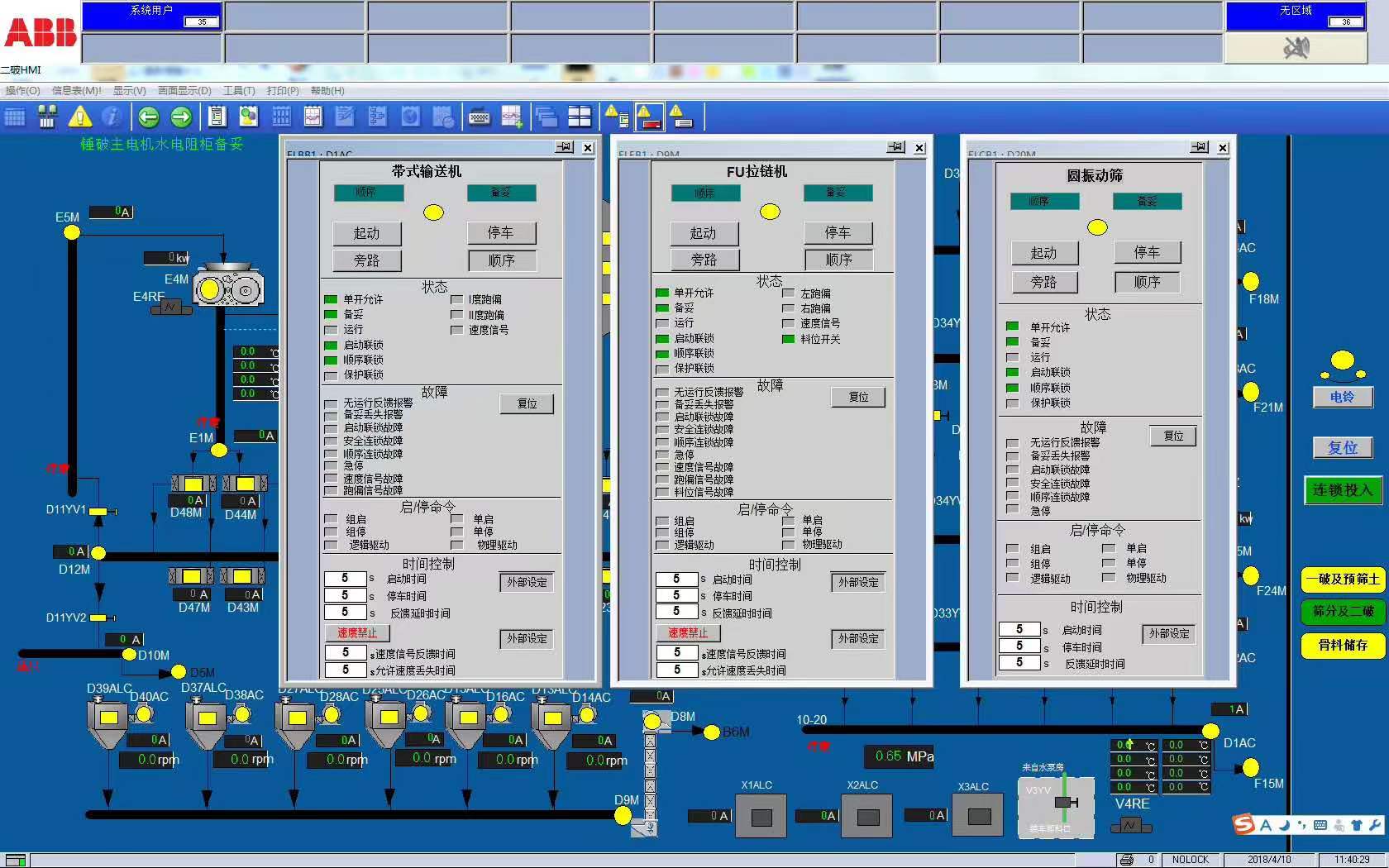Open the grid overview toolbar icon
1389x868 pixels.
click(x=15, y=117)
